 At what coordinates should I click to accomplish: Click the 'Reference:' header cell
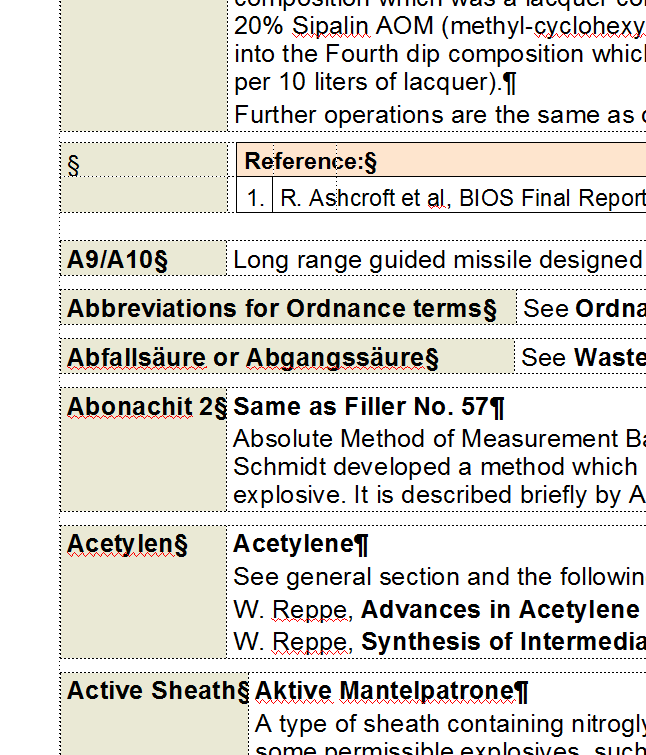441,160
